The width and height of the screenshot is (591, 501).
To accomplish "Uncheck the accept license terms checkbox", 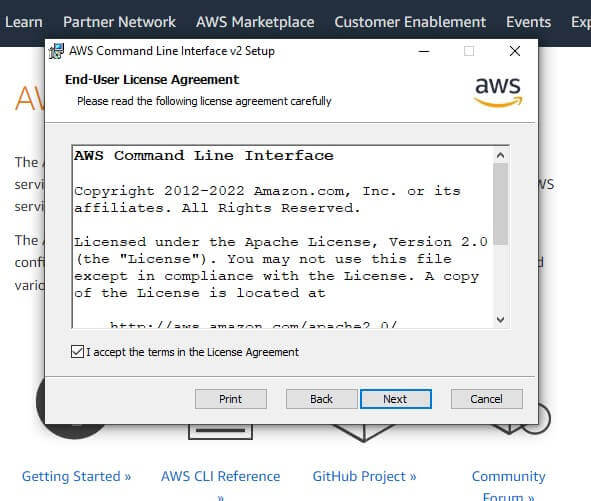I will point(78,352).
